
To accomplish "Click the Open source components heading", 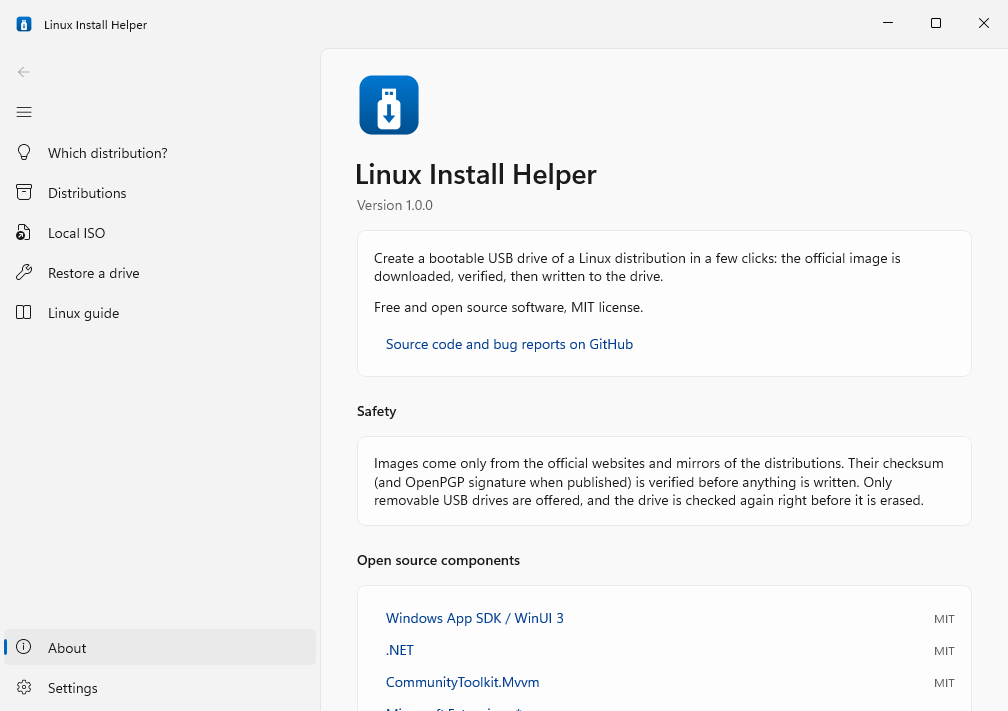I will (438, 561).
